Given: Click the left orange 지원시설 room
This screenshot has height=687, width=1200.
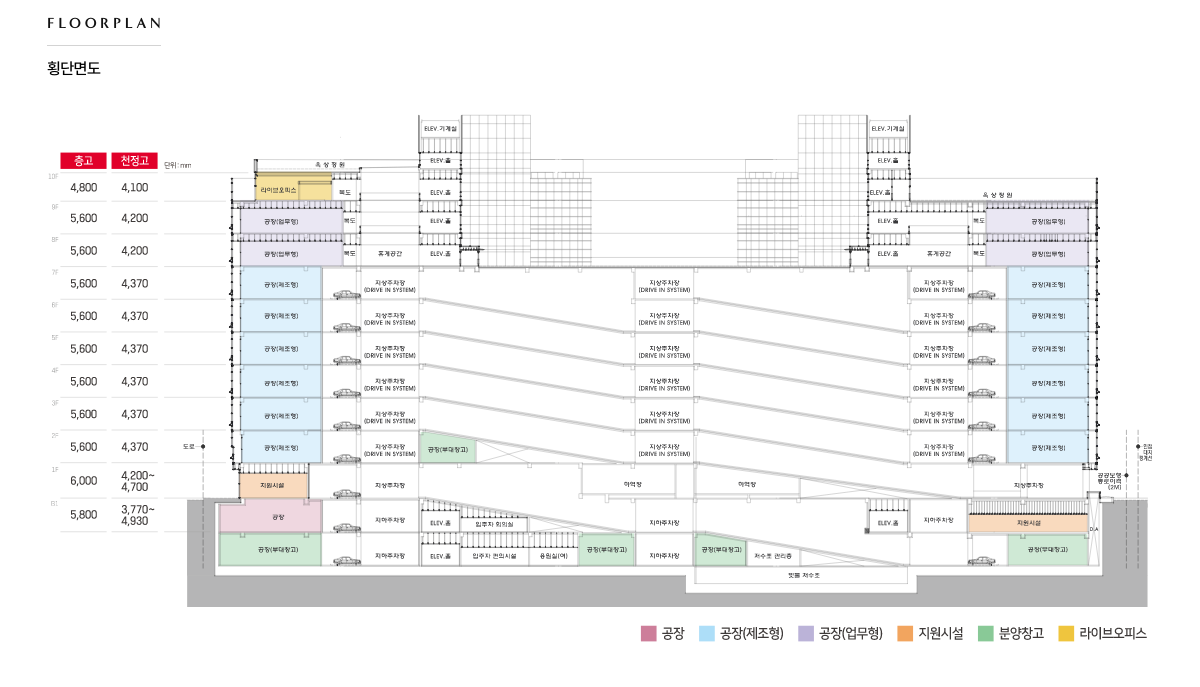Looking at the screenshot, I should click(273, 485).
